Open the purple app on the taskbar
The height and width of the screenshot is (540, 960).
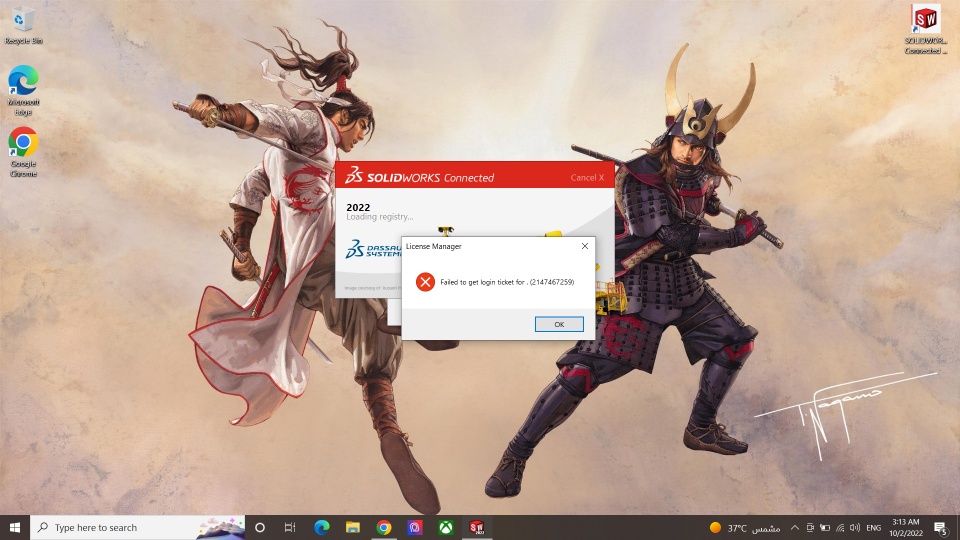point(415,527)
